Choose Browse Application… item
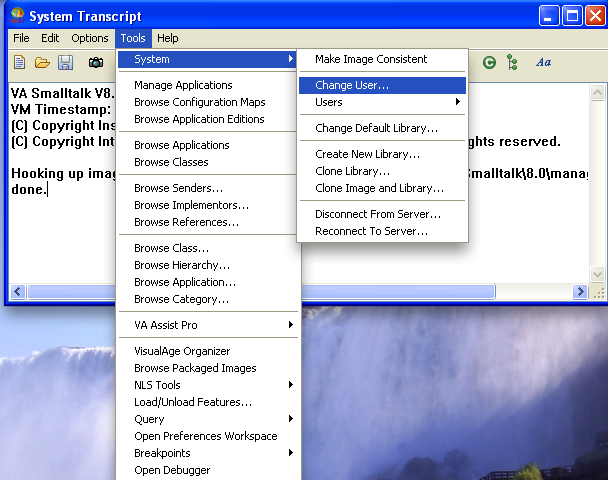Screen dimensions: 608x480 click(x=208, y=282)
